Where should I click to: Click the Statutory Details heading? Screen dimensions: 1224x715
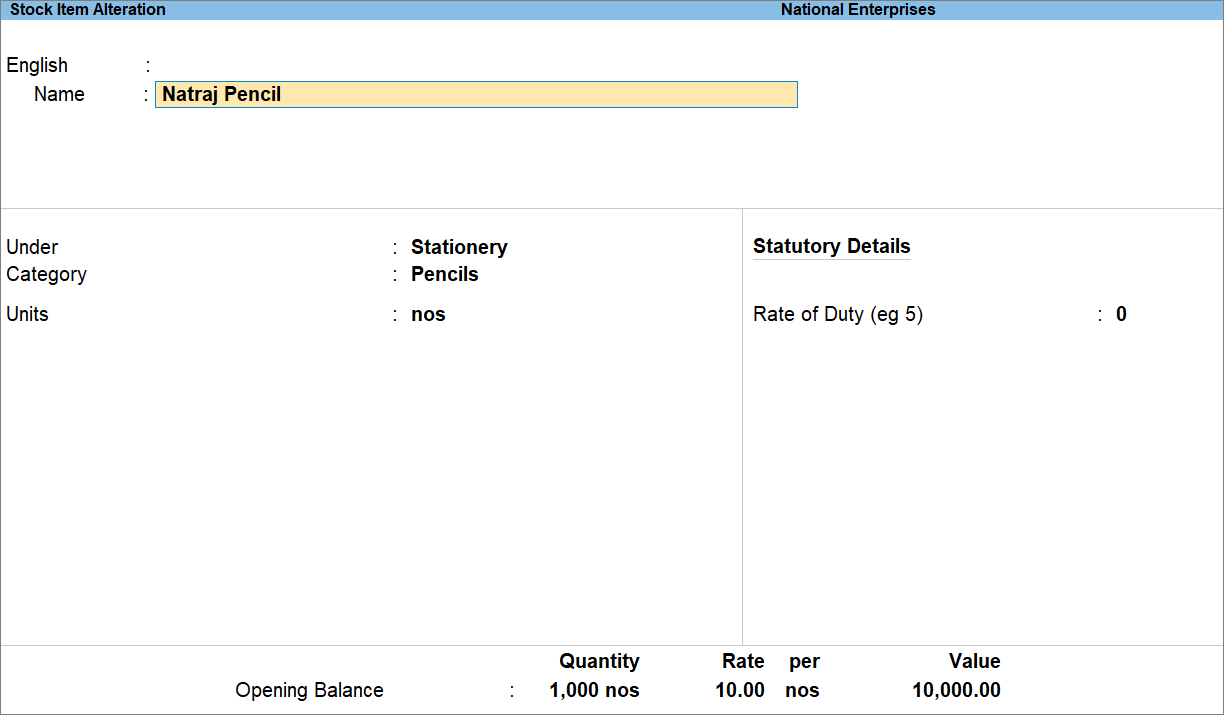[x=832, y=246]
